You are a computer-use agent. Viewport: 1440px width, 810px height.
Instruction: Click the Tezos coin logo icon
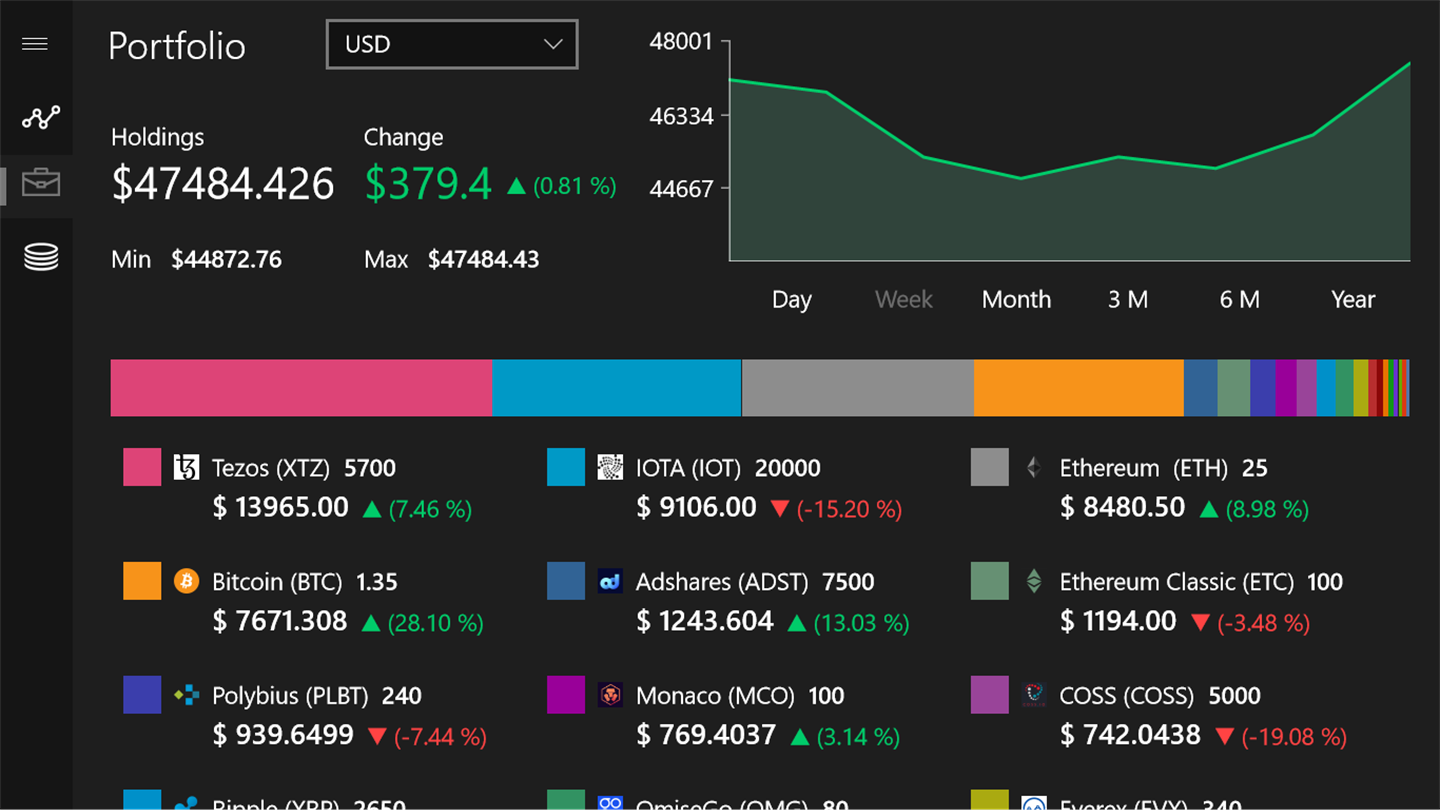coord(186,467)
